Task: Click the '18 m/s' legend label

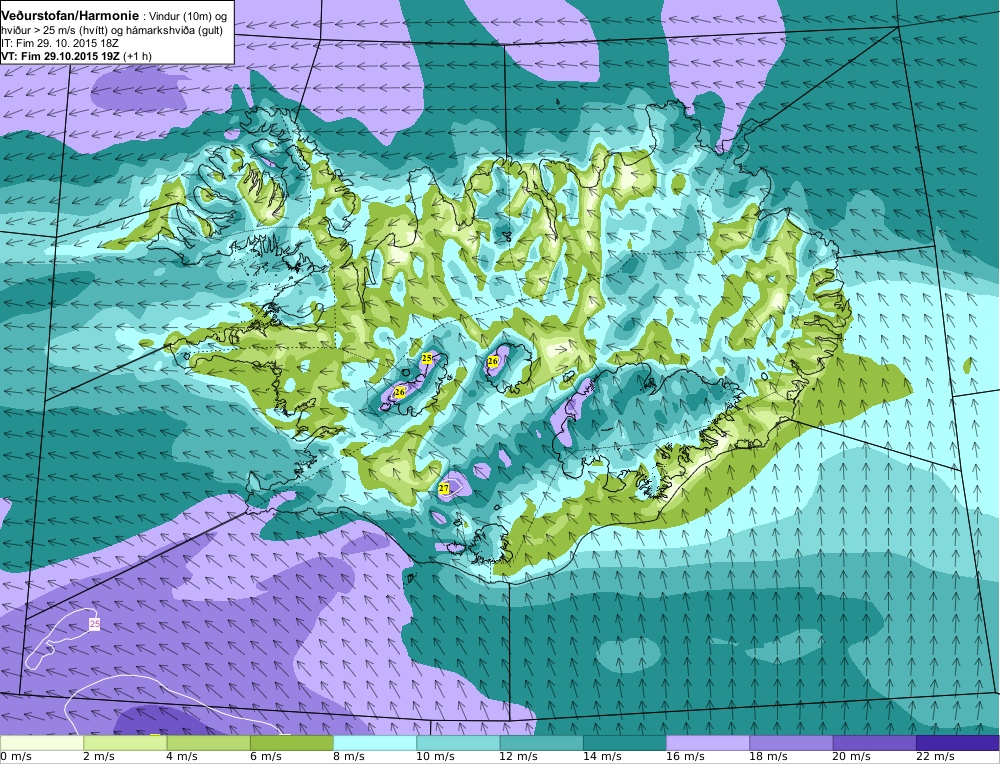Action: coord(768,757)
